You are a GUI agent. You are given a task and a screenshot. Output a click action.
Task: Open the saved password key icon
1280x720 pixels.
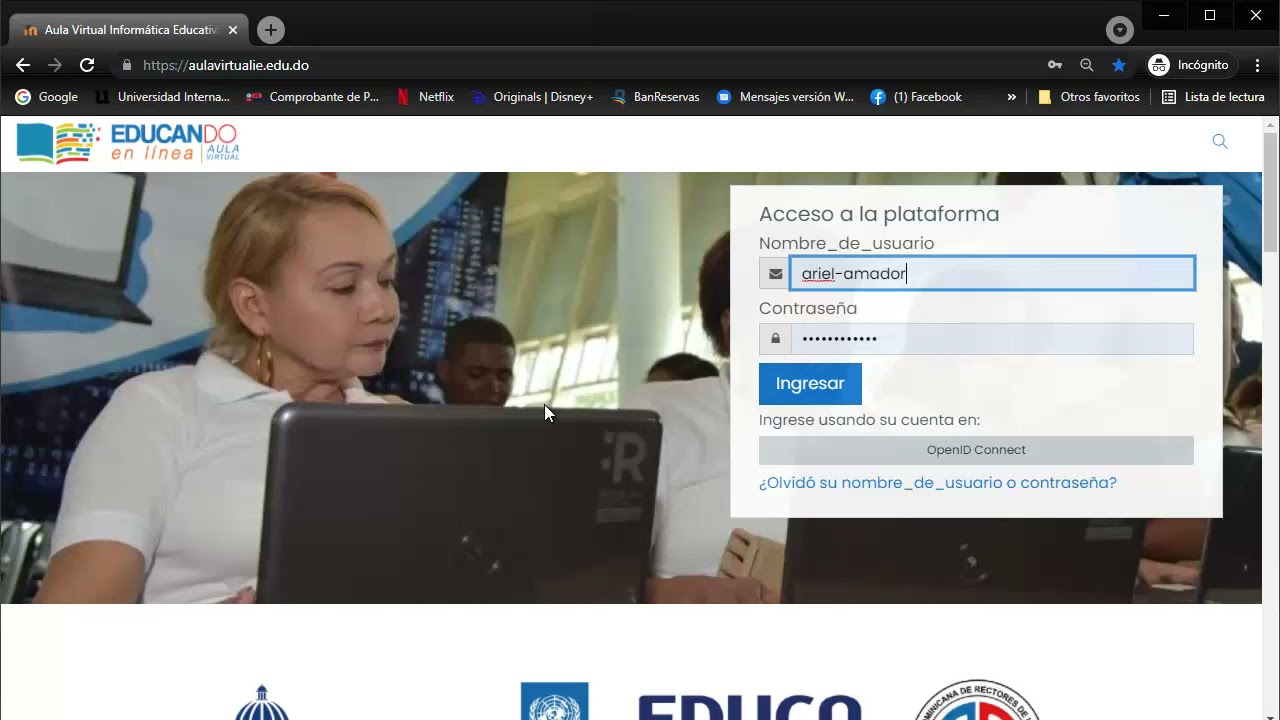click(x=1055, y=65)
